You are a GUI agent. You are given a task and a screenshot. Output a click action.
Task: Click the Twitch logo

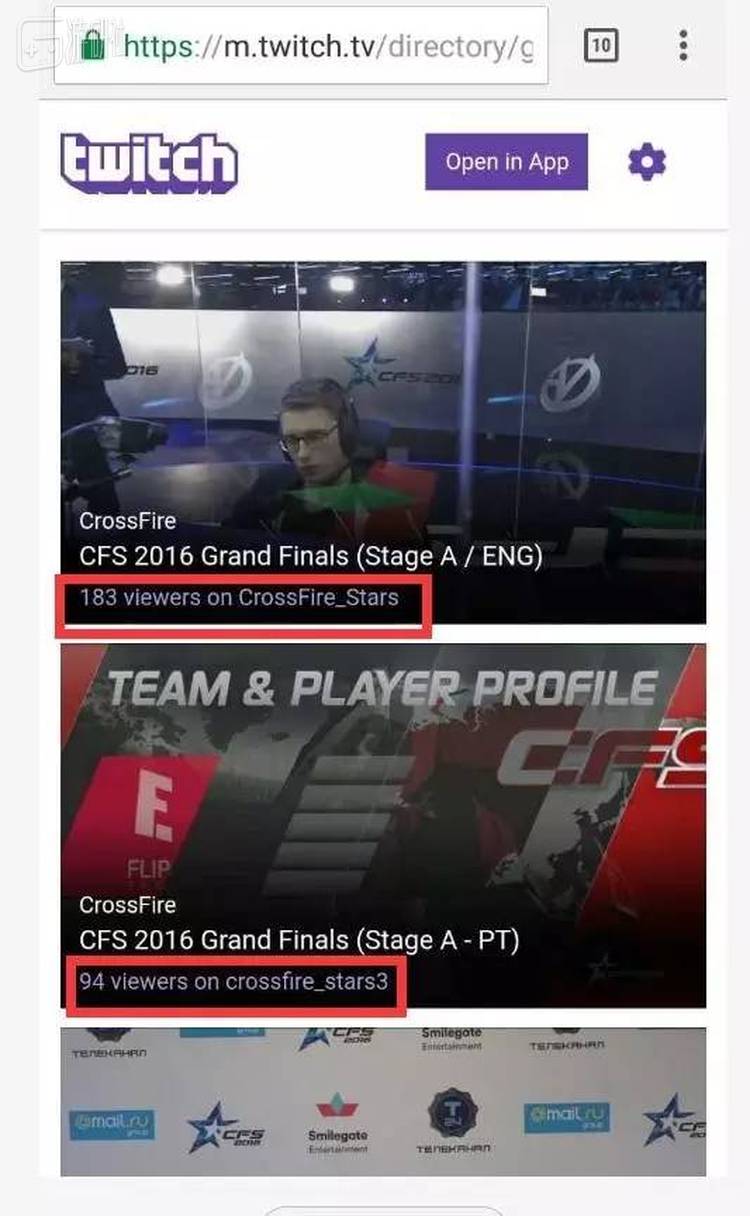pos(149,163)
